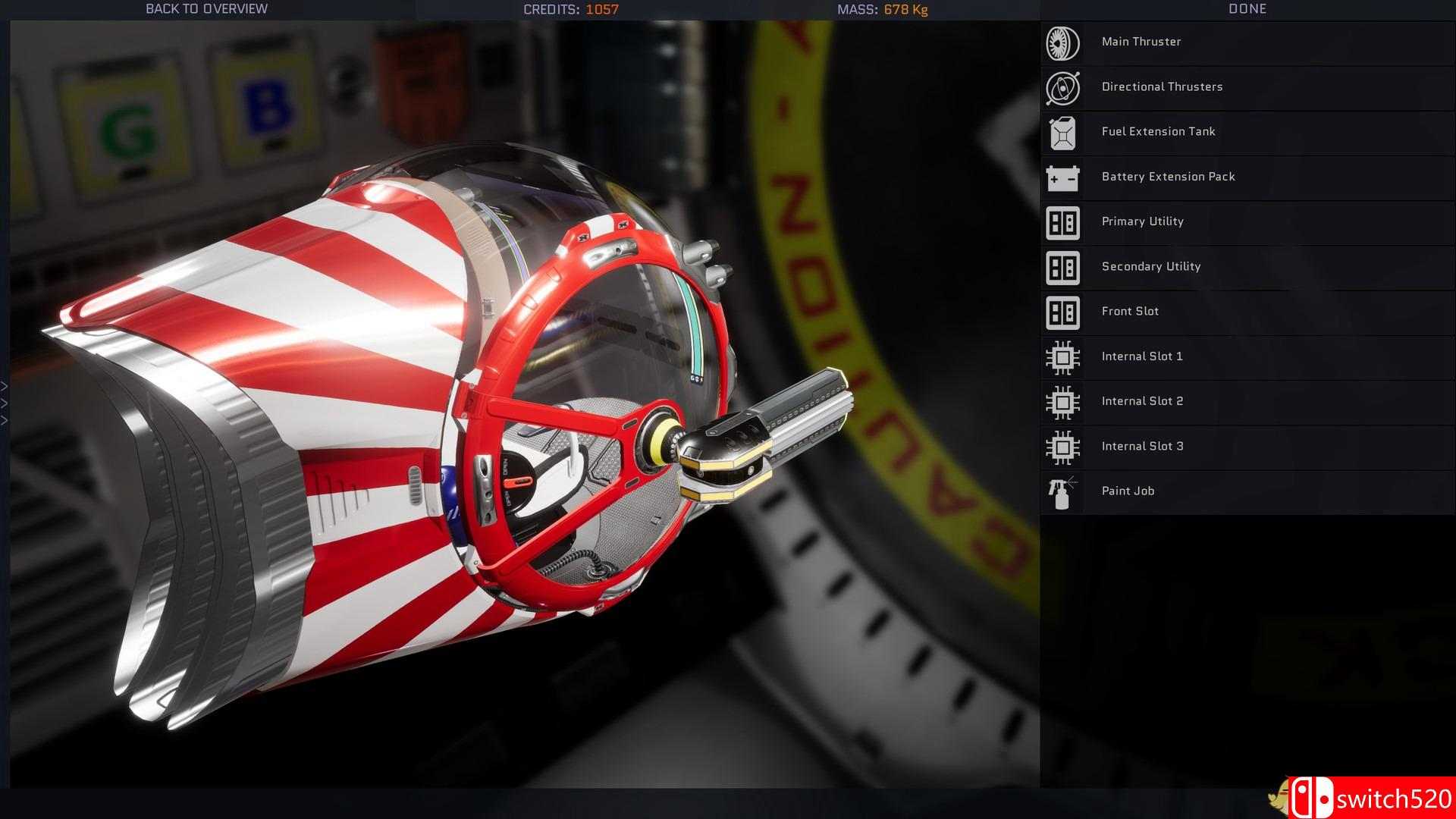1456x819 pixels.
Task: Select the Fuel Extension Tank jerrycan icon
Action: [x=1062, y=133]
